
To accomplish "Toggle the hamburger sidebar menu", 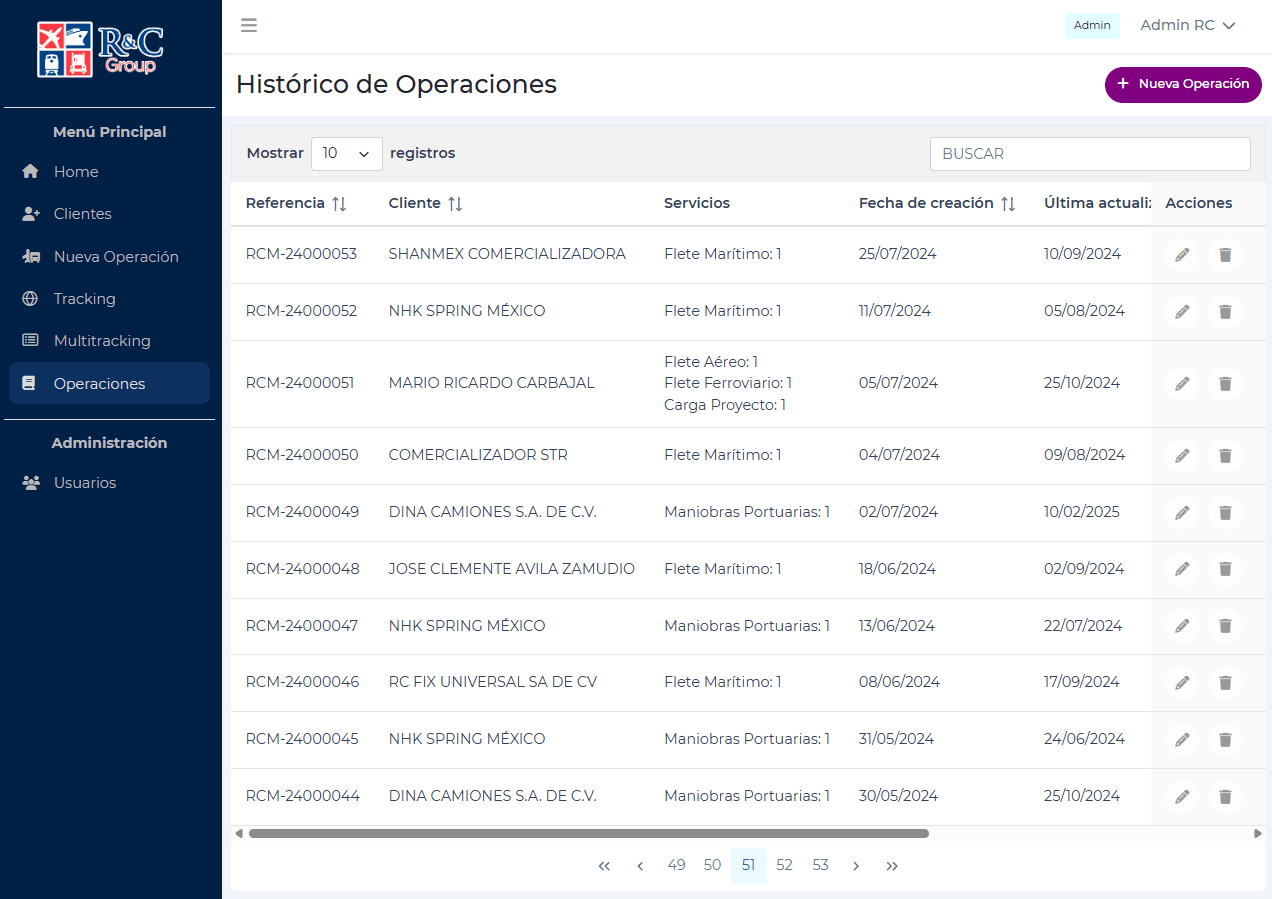I will (x=249, y=25).
